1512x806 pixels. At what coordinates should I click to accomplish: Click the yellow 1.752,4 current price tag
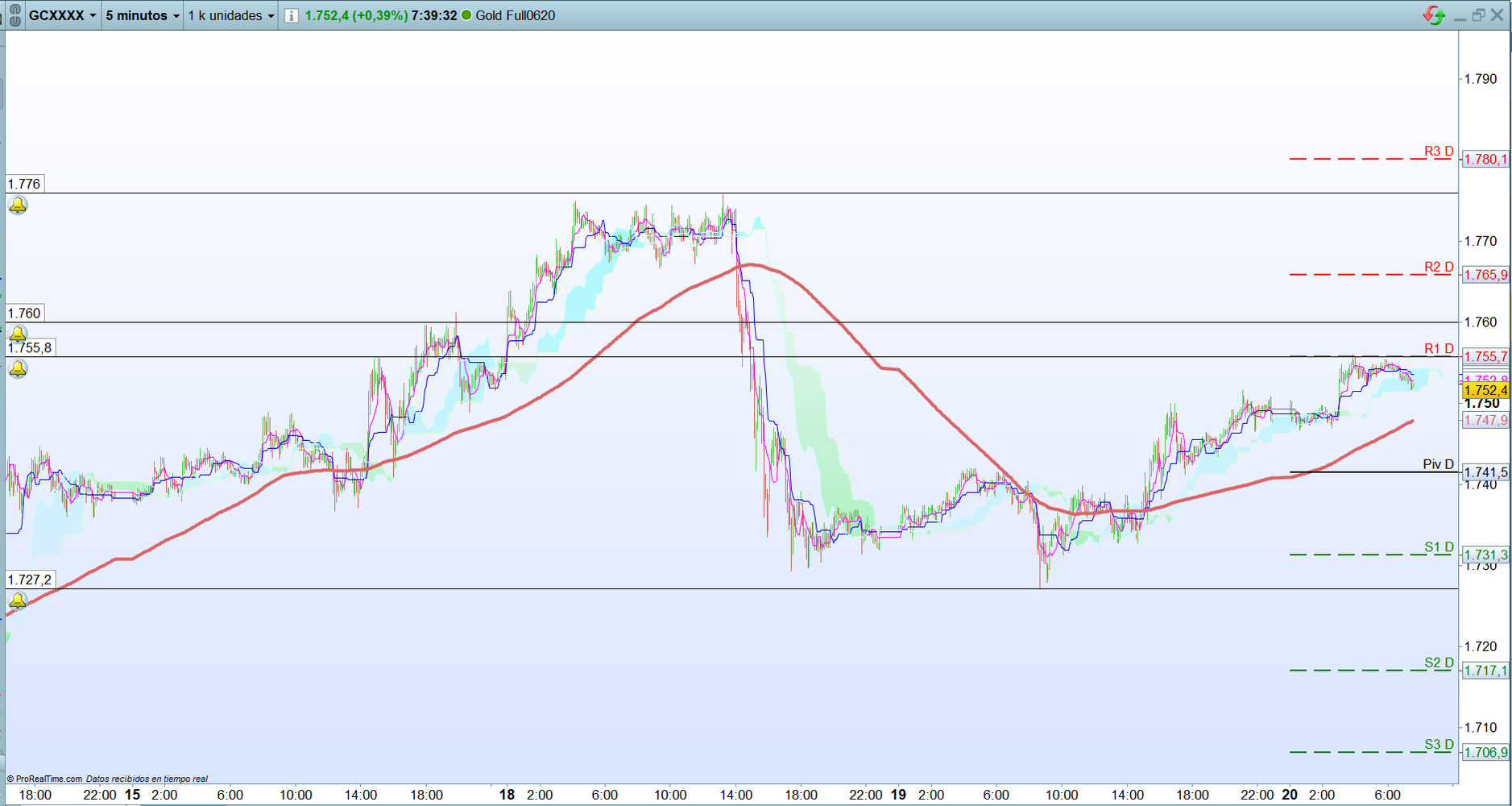click(1485, 391)
